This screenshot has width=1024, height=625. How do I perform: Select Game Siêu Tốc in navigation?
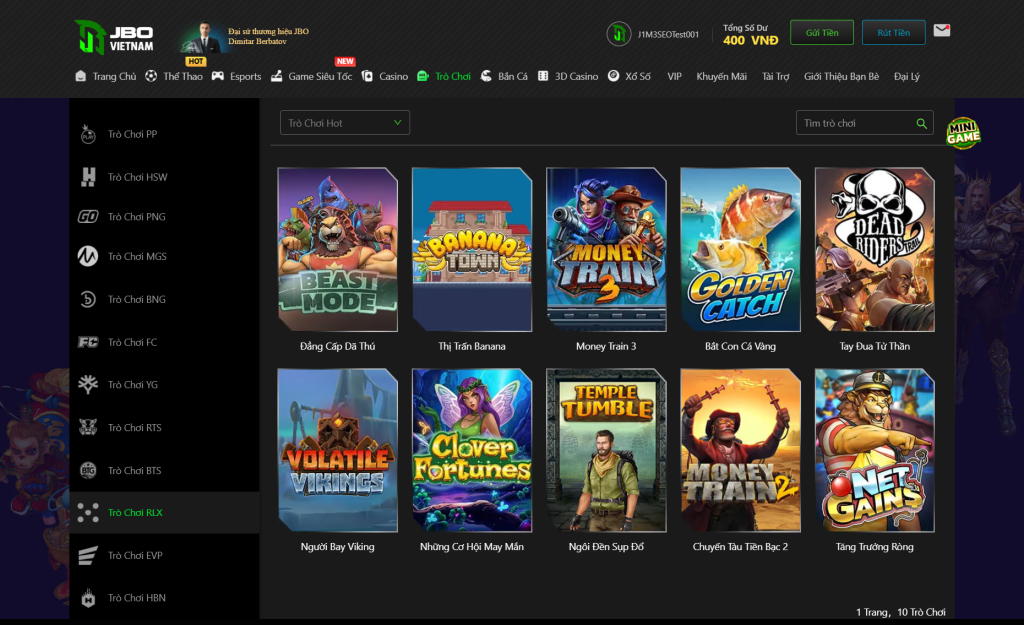coord(320,76)
